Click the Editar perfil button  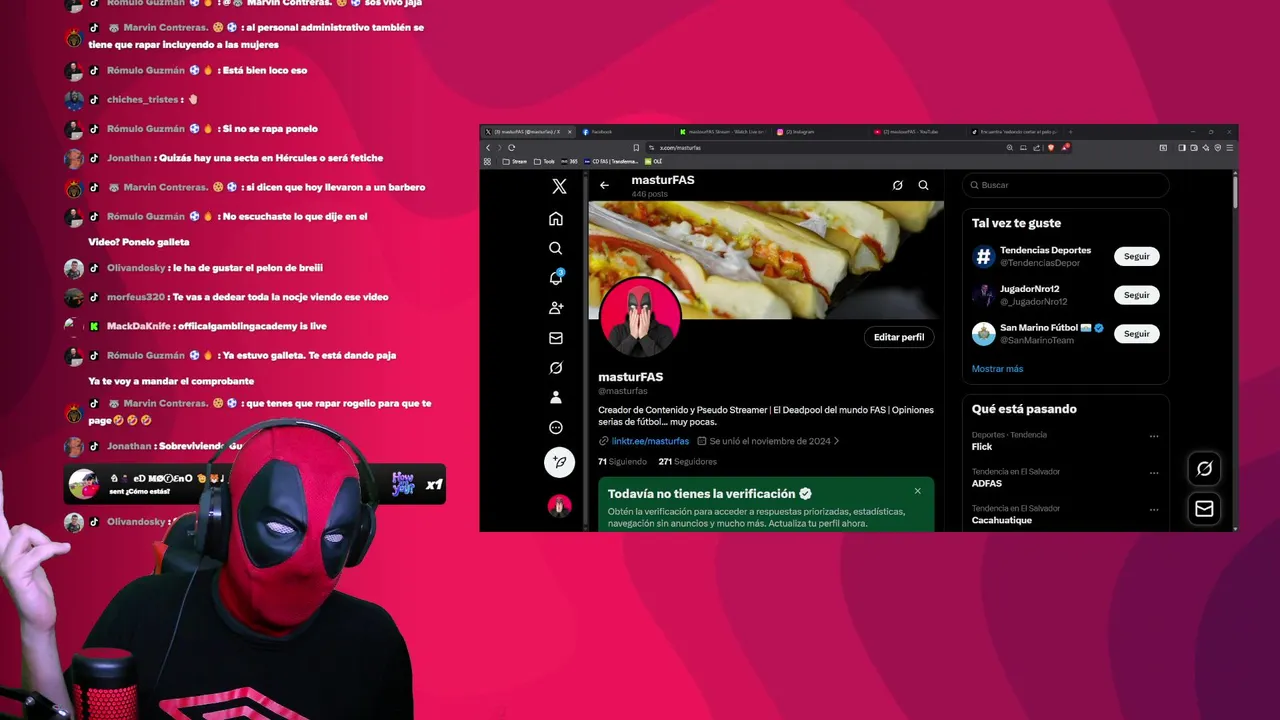899,337
